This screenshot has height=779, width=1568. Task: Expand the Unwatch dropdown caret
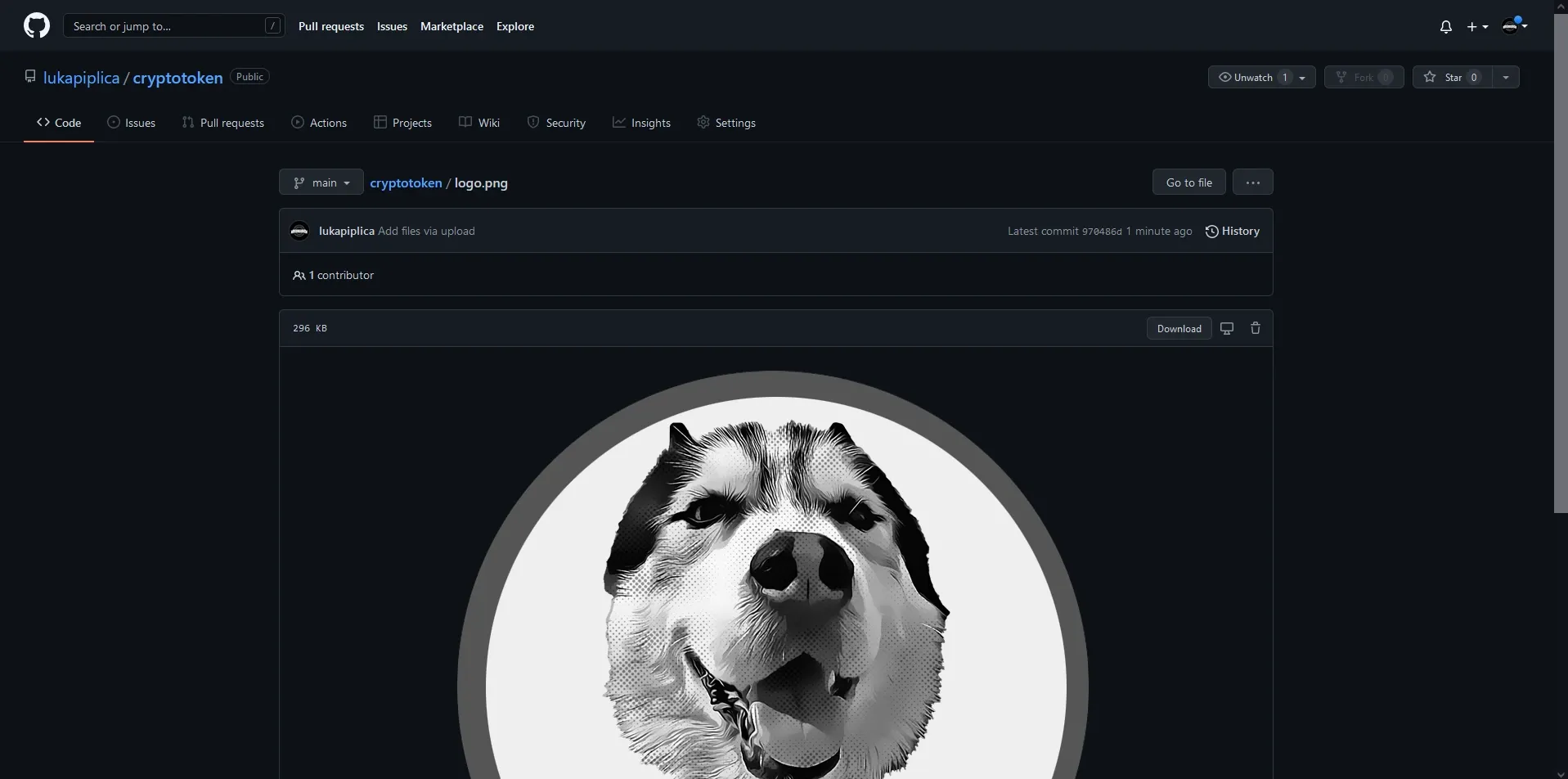[x=1302, y=78]
